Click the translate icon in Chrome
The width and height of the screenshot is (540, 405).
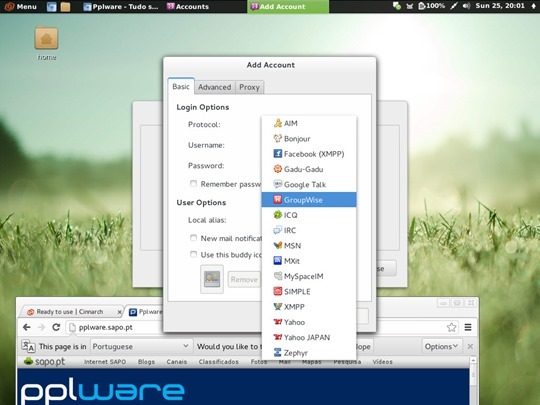(x=28, y=346)
